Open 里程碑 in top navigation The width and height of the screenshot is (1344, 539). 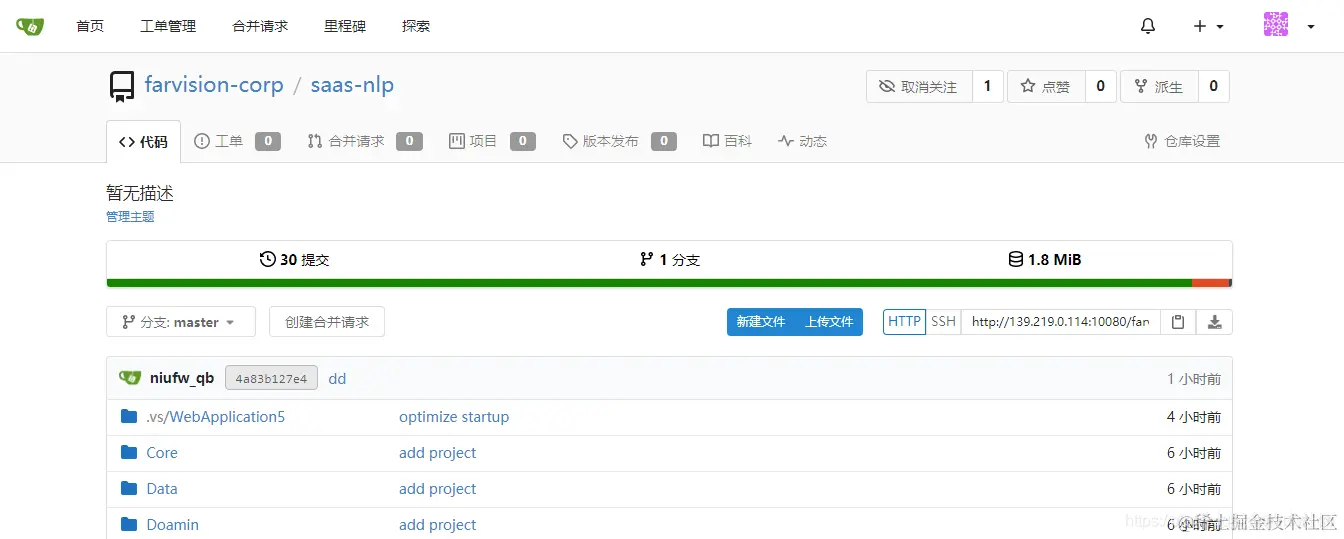point(345,26)
